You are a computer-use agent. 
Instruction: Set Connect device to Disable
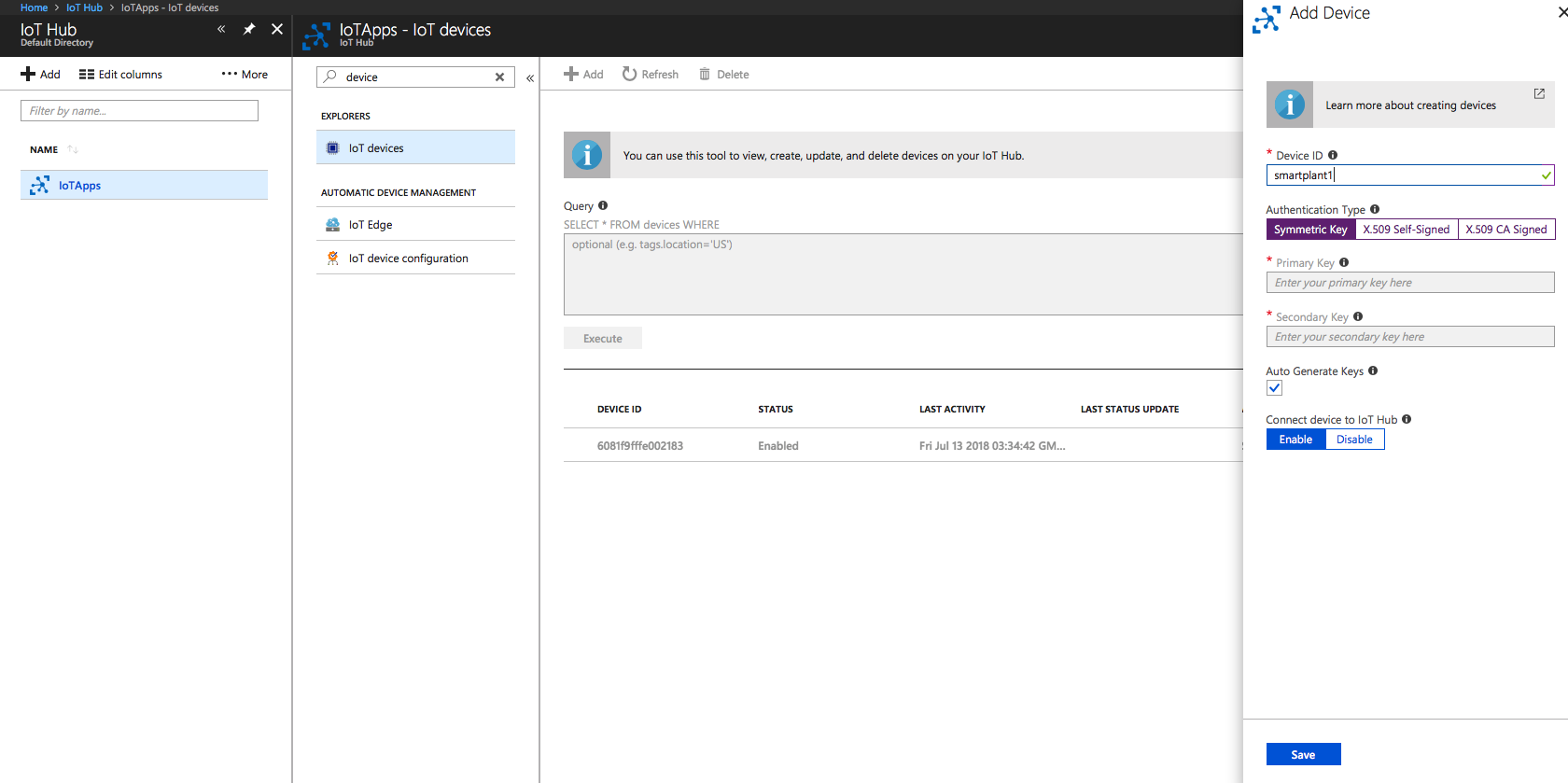pos(1354,440)
